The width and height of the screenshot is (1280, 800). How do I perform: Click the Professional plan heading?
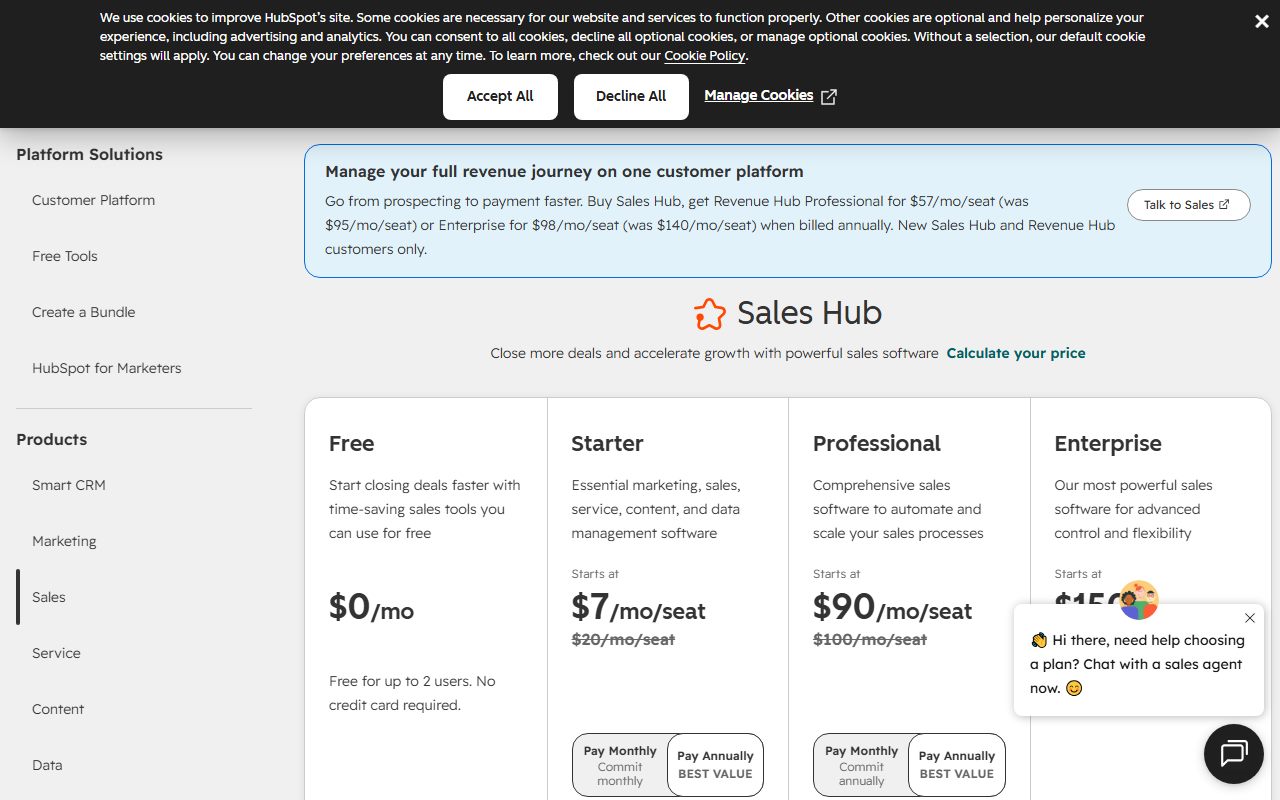(877, 443)
